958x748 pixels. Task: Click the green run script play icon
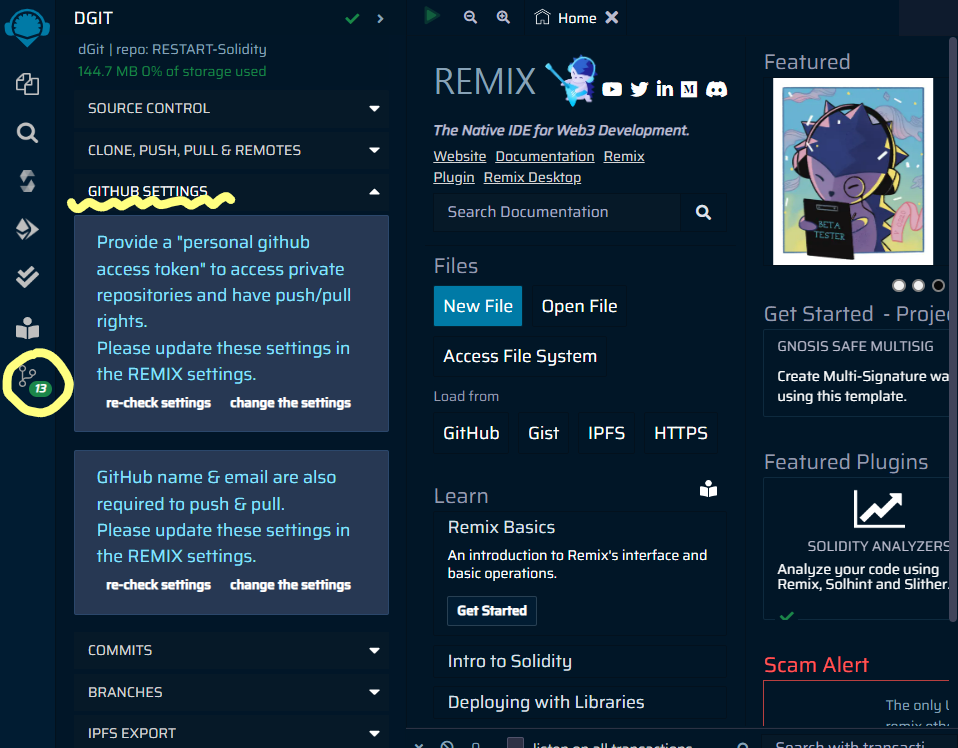pos(431,15)
